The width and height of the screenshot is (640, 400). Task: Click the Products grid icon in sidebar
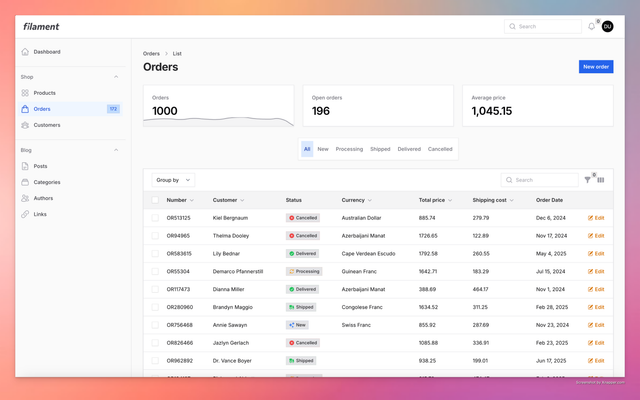[25, 93]
